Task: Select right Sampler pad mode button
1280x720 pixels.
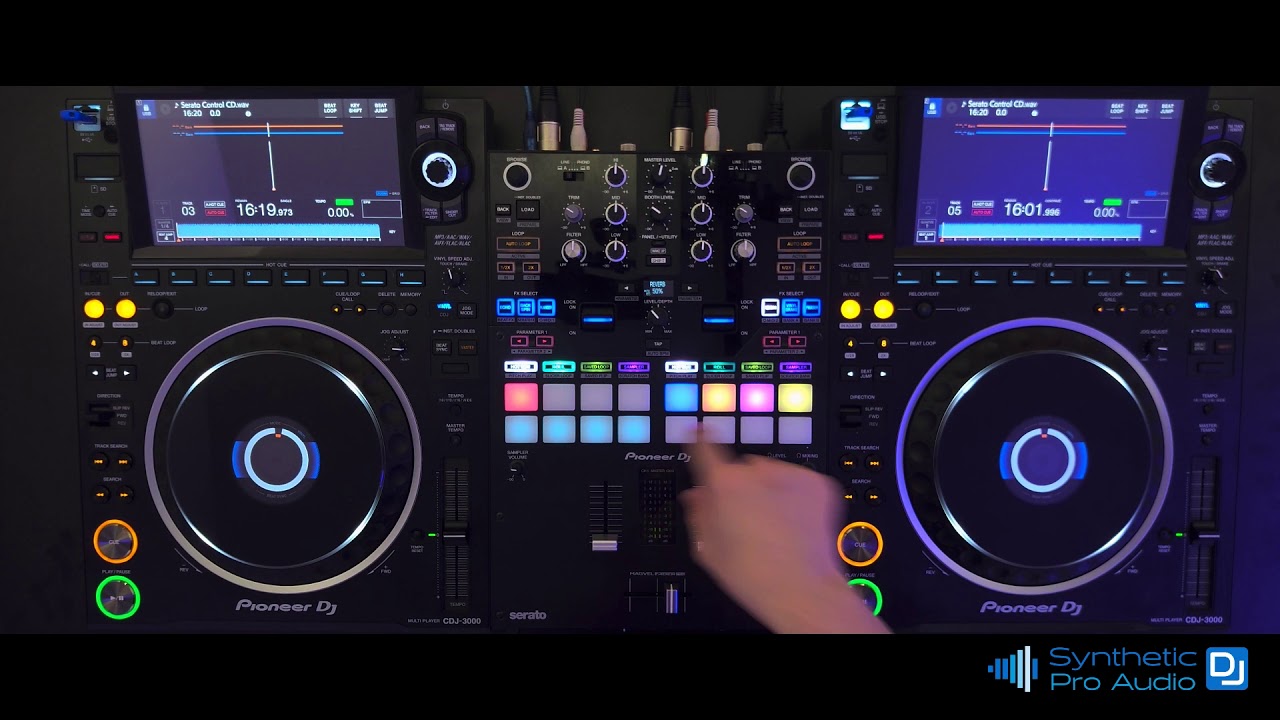Action: 795,368
